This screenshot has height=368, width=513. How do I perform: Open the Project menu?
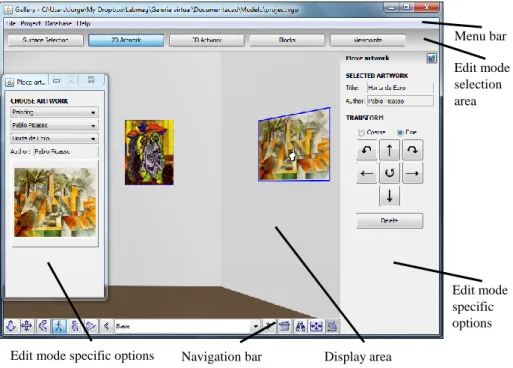30,23
